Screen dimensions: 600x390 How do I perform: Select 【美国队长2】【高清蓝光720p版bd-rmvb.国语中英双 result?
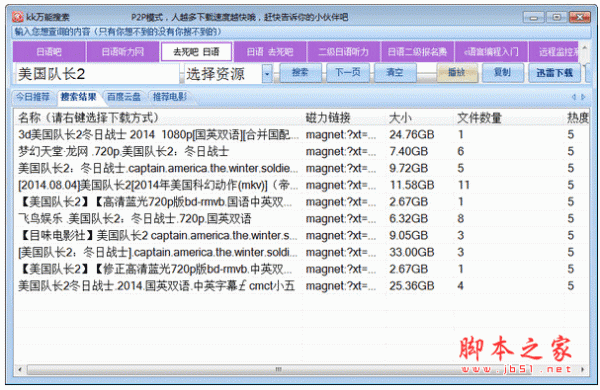pyautogui.click(x=155, y=202)
